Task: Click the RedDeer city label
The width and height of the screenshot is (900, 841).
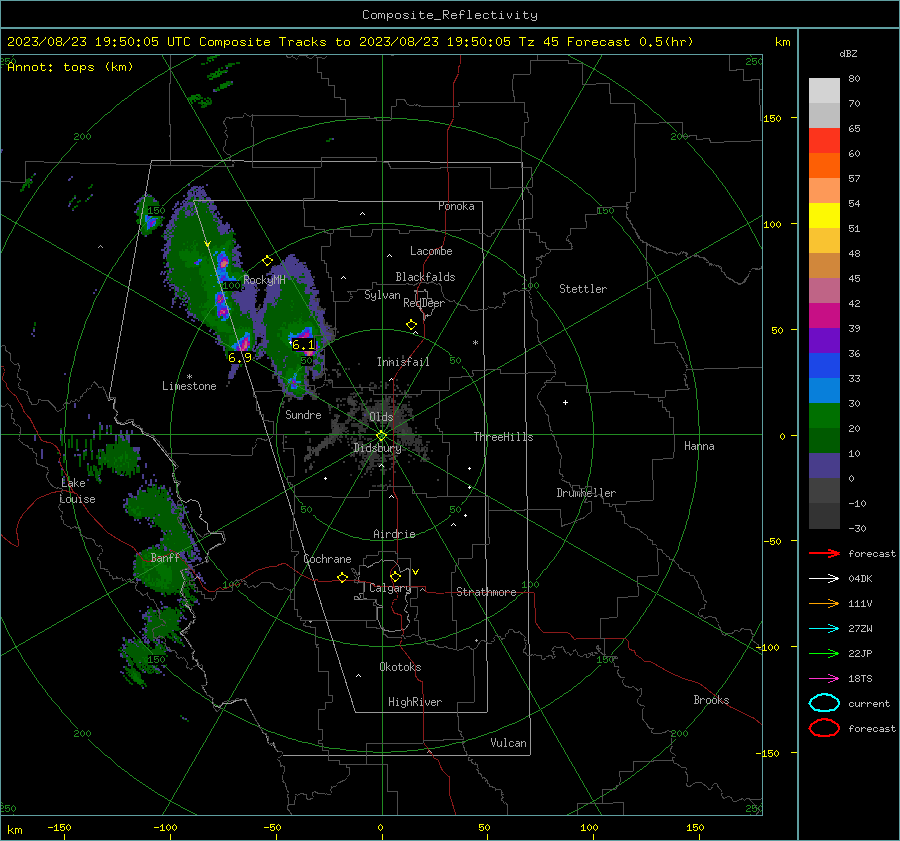Action: pyautogui.click(x=424, y=303)
